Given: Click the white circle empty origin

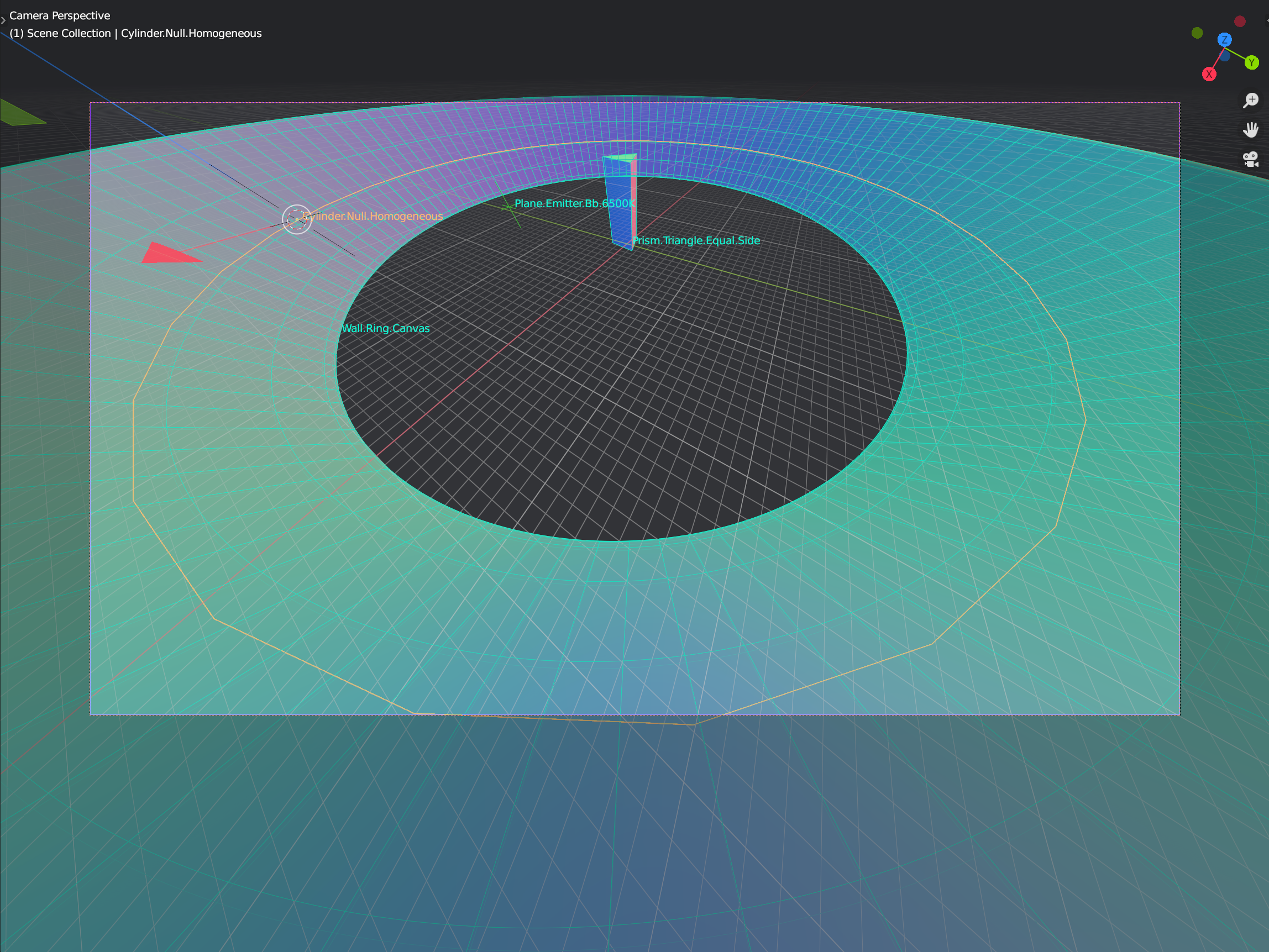Looking at the screenshot, I should point(297,219).
